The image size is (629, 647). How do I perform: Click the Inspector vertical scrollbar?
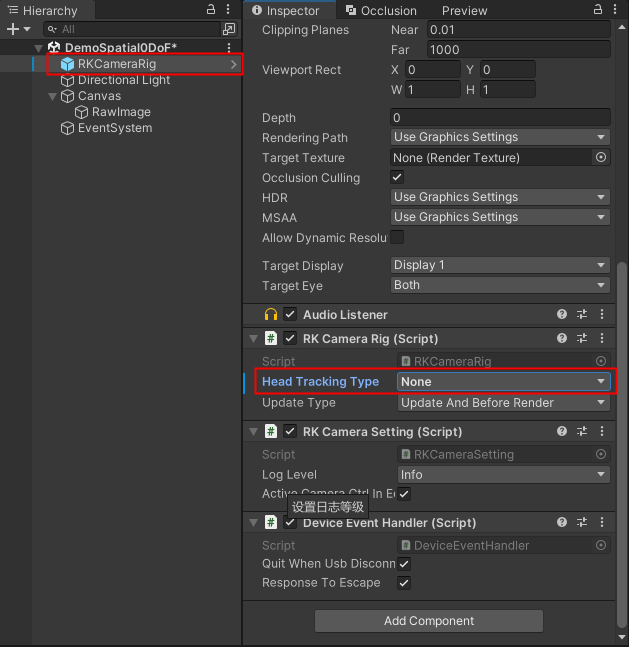point(622,445)
